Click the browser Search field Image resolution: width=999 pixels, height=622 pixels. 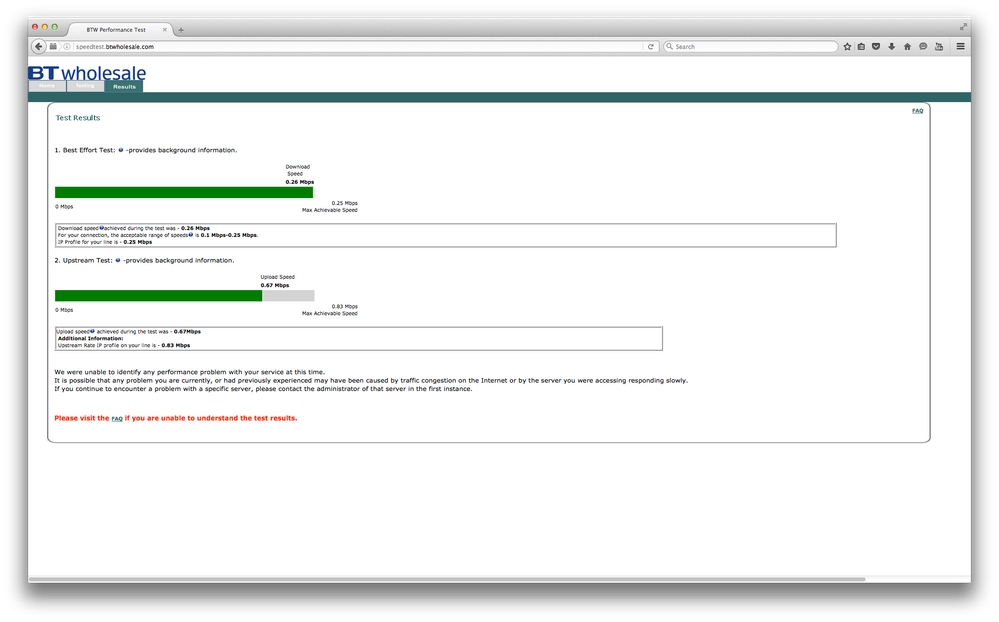751,47
